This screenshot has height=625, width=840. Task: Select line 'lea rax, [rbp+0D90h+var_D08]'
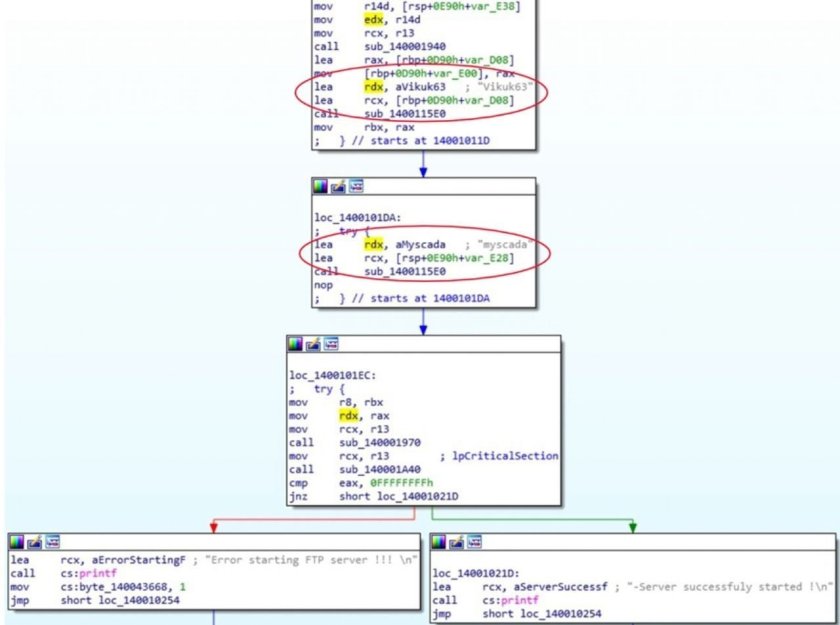click(x=414, y=60)
